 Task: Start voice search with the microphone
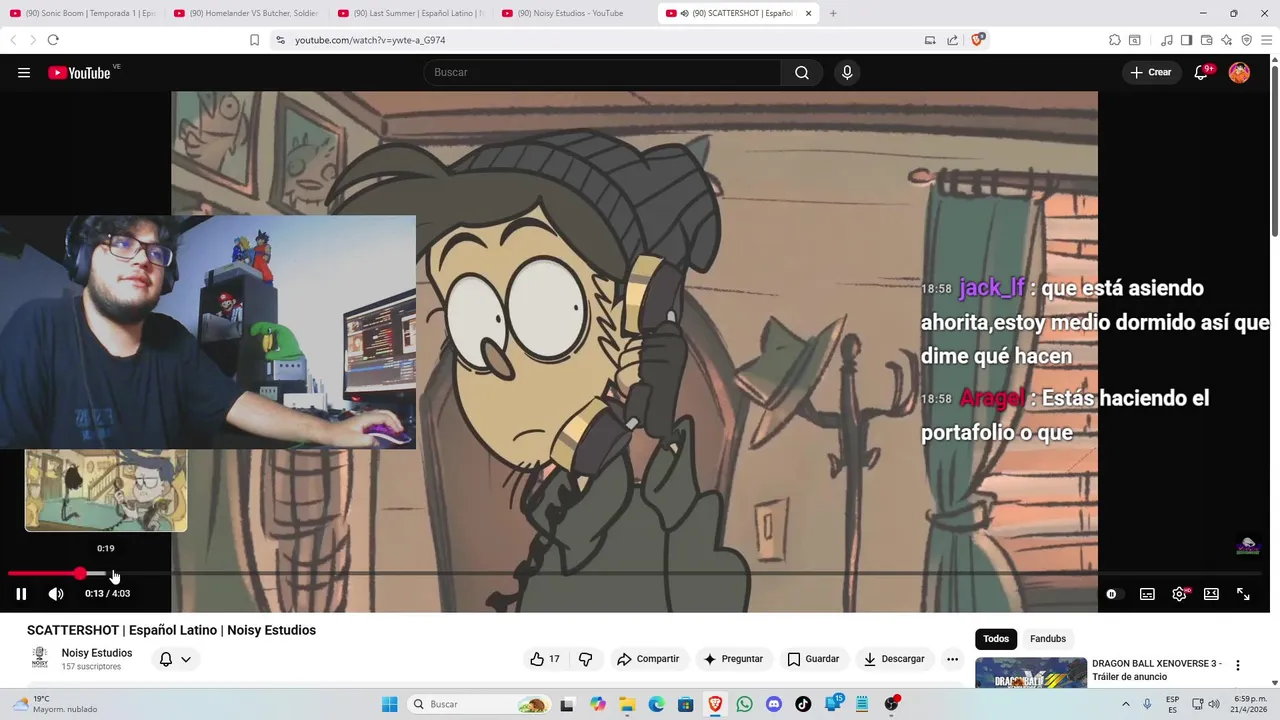847,72
